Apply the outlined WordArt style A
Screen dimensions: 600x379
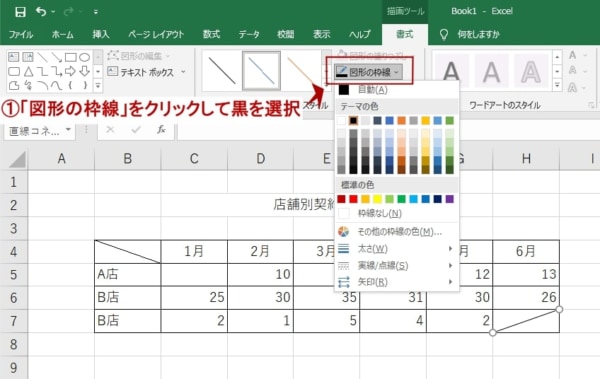tap(531, 72)
